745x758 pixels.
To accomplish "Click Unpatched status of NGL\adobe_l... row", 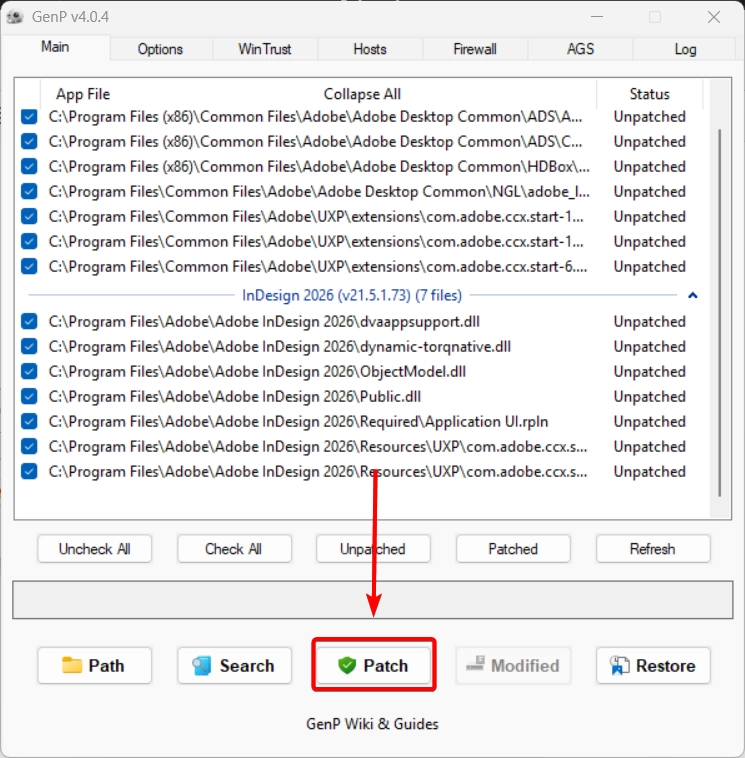I will tap(649, 191).
